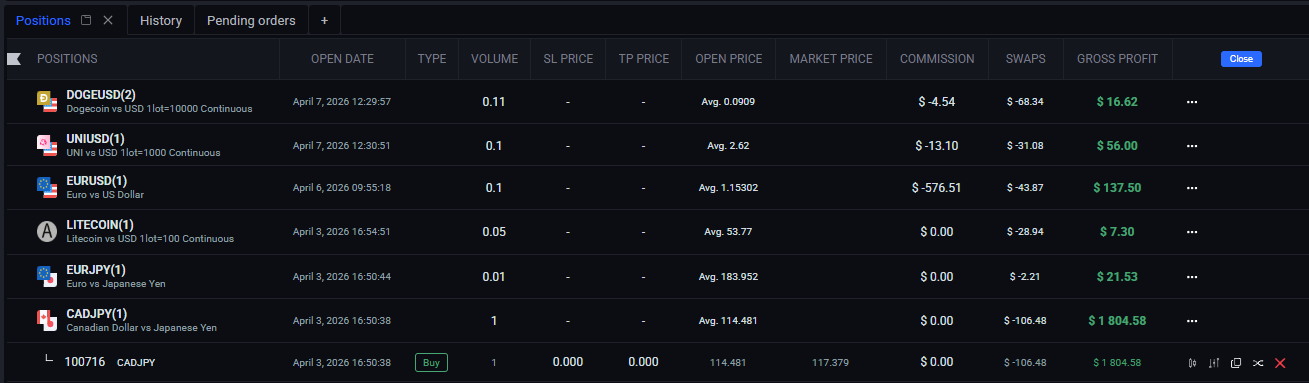Switch to the Pending orders tab

[x=251, y=20]
